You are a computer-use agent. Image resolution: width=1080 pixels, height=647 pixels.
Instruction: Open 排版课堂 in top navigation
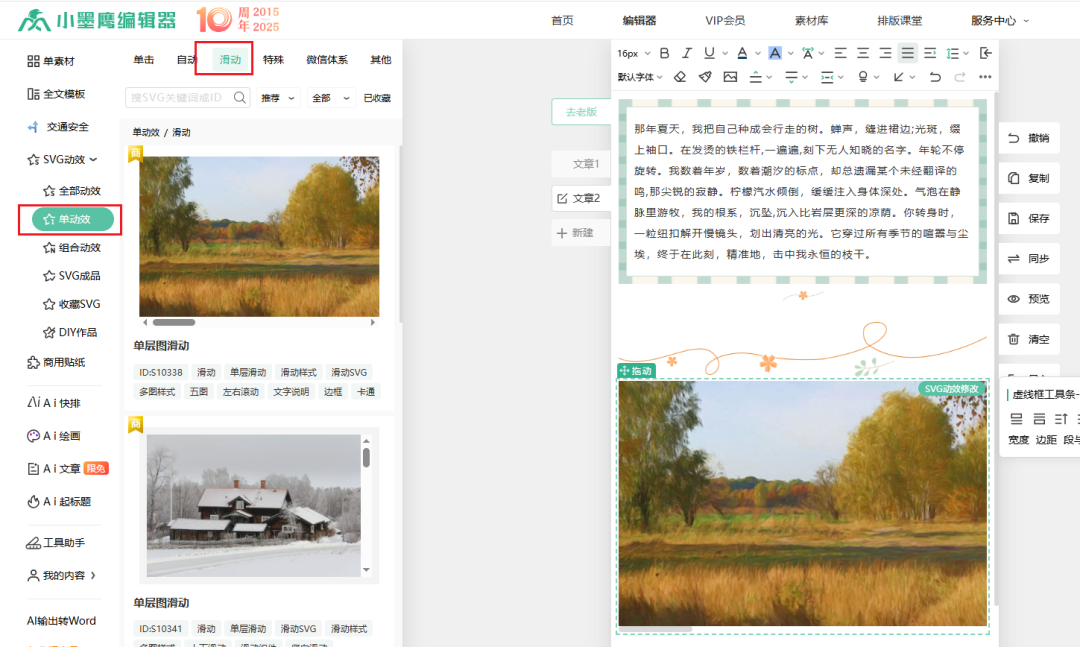900,21
